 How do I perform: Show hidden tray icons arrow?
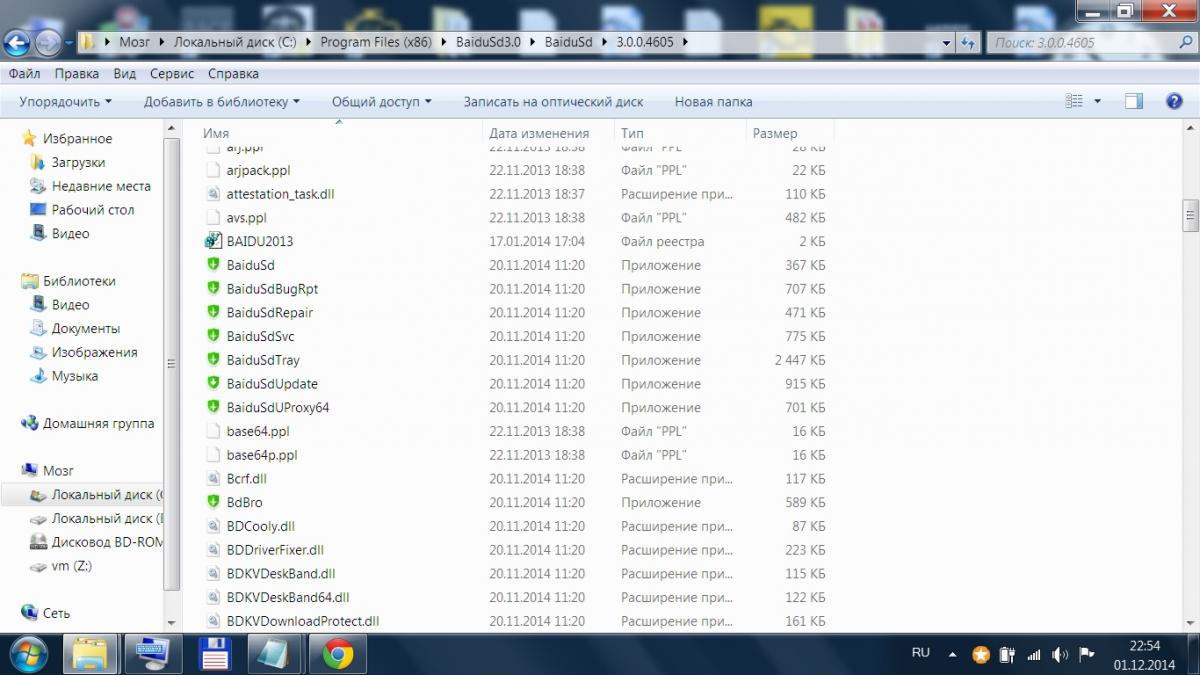pyautogui.click(x=950, y=655)
